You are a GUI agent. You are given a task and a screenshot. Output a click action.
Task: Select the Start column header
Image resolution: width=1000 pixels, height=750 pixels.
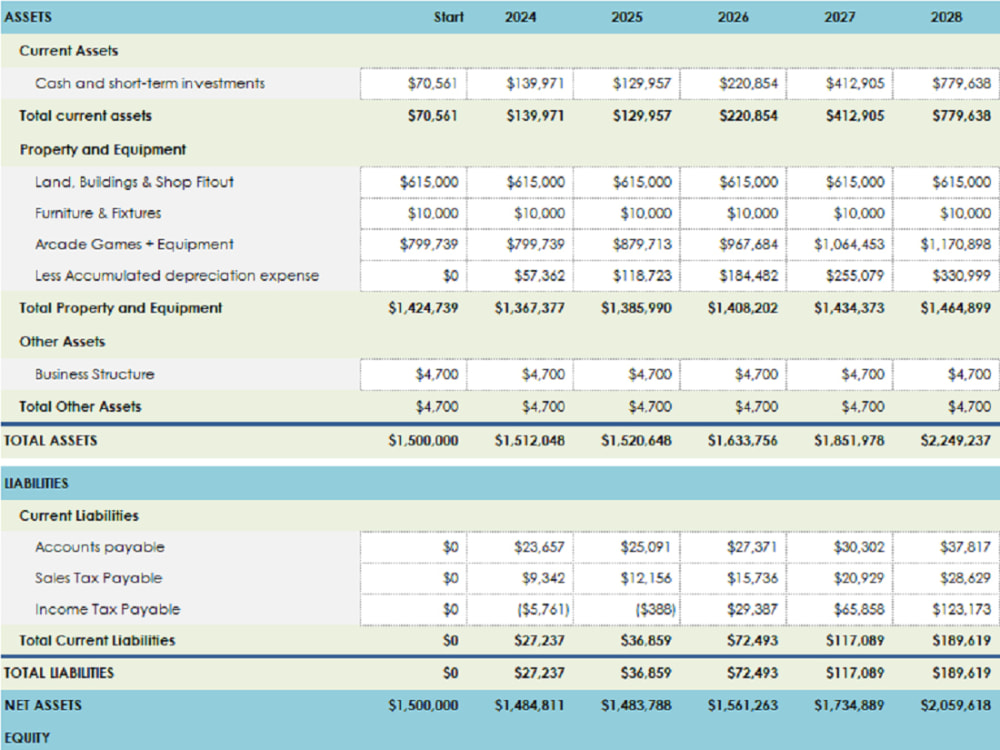(448, 17)
